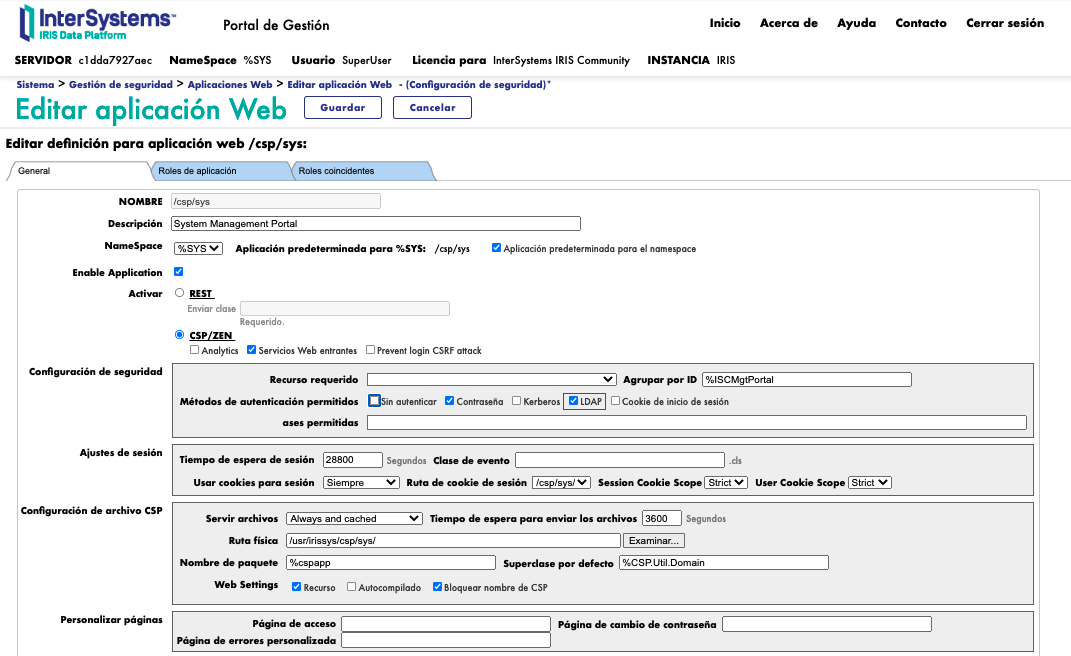Expand Usar cookies para sesión dropdown

(361, 483)
